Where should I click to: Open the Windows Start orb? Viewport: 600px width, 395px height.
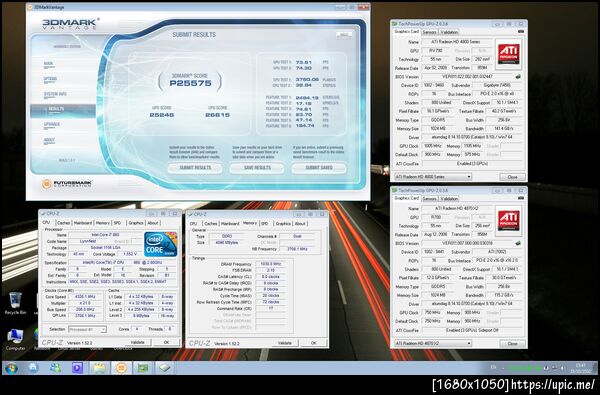11,368
